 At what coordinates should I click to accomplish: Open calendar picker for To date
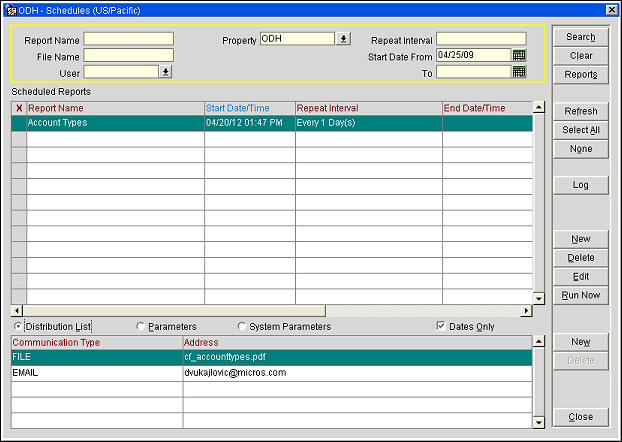(x=519, y=72)
